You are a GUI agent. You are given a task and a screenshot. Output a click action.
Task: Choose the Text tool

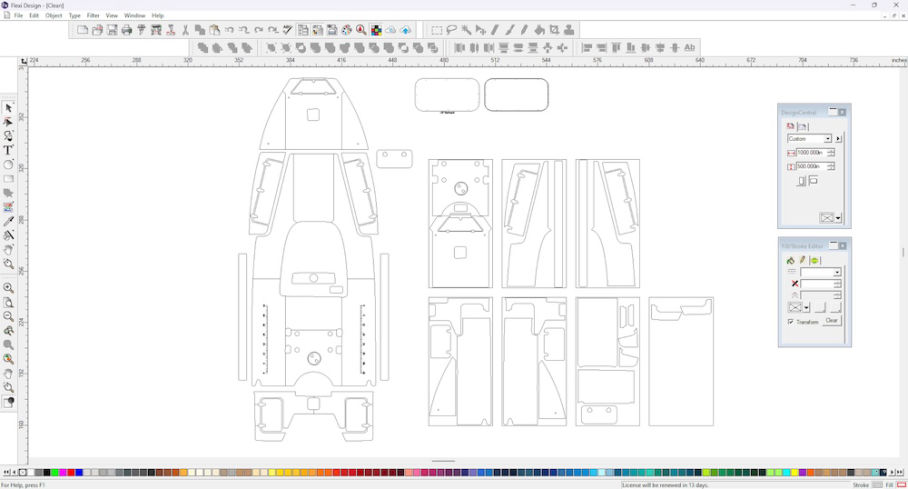coord(8,150)
